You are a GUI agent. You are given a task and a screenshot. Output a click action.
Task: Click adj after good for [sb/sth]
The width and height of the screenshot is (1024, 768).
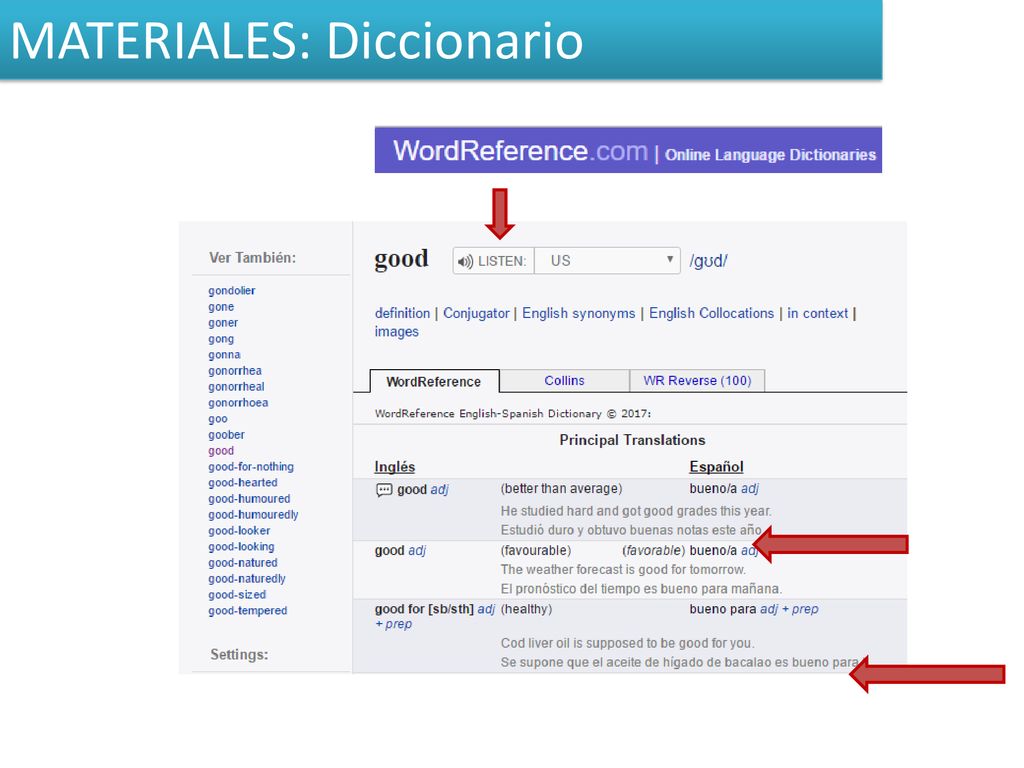click(486, 609)
